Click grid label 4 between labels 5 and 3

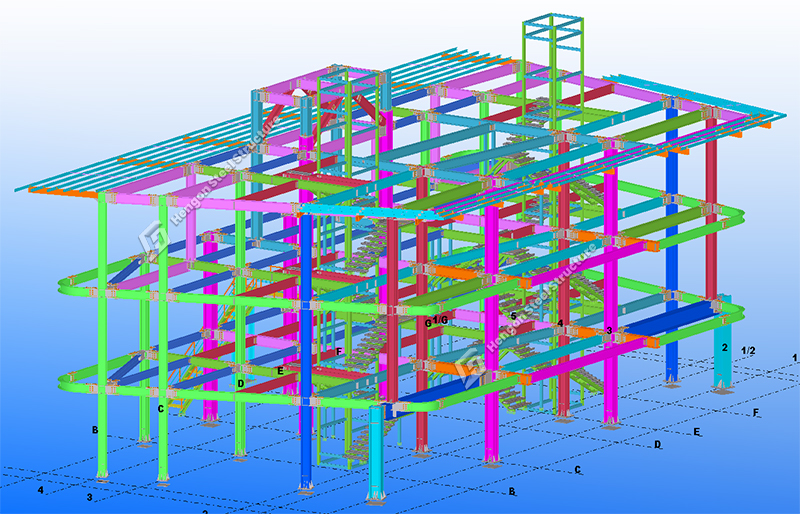(x=561, y=323)
